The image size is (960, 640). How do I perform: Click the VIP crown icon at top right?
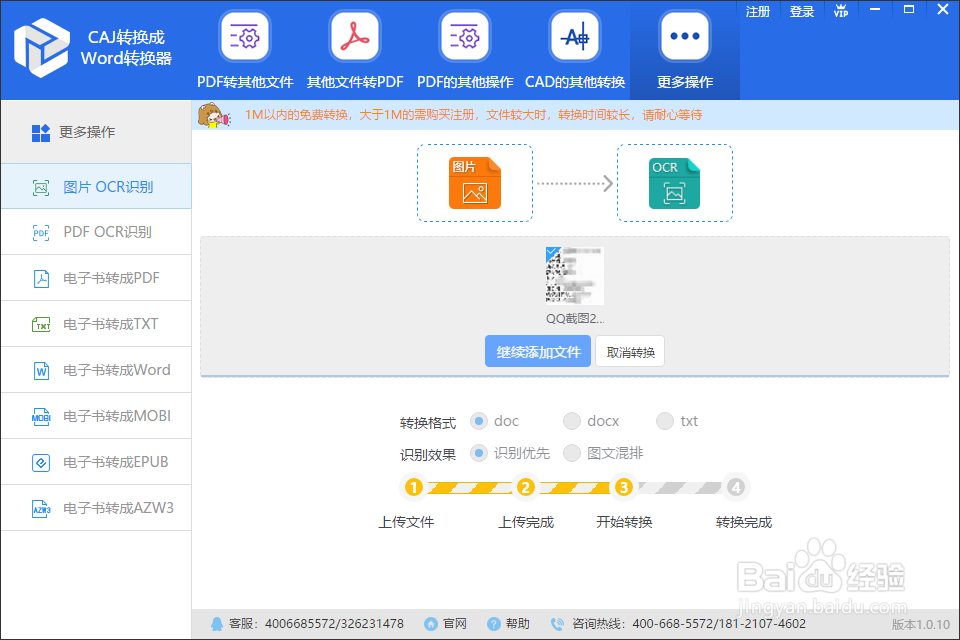[x=841, y=12]
